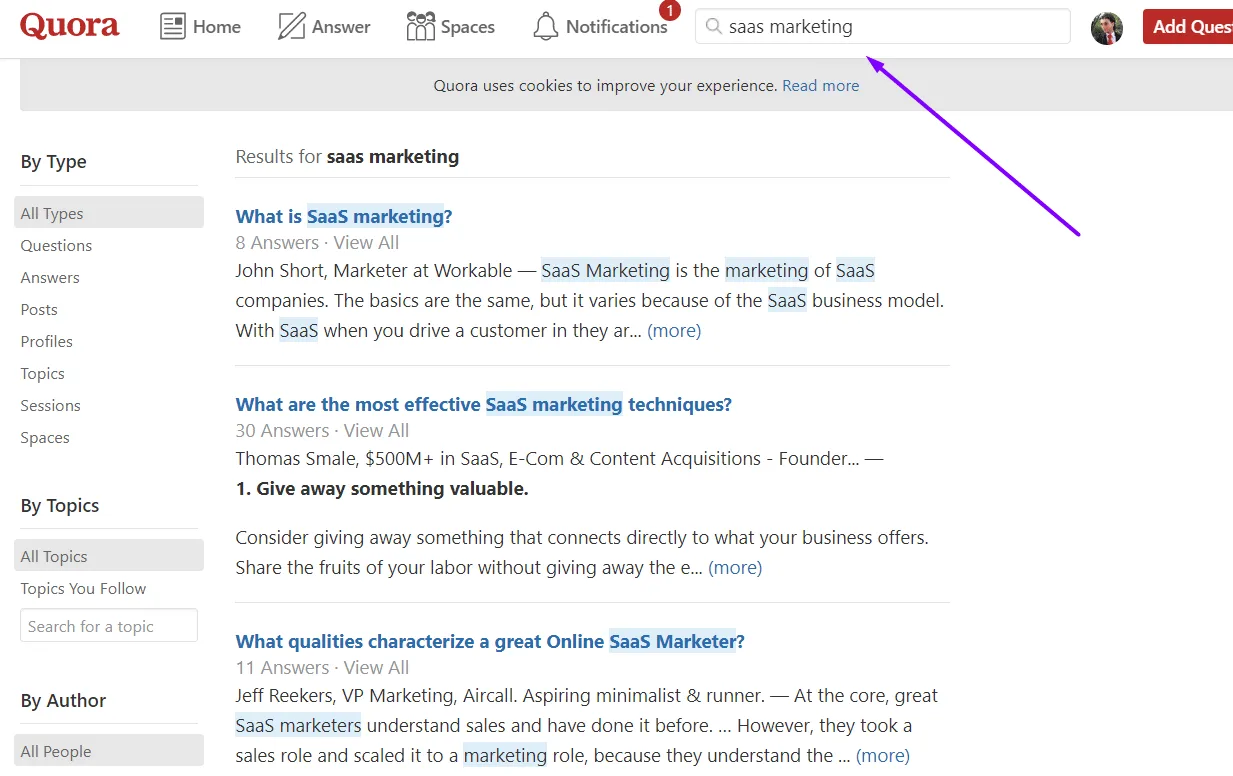
Task: Filter results by Spaces type
Action: pos(45,437)
